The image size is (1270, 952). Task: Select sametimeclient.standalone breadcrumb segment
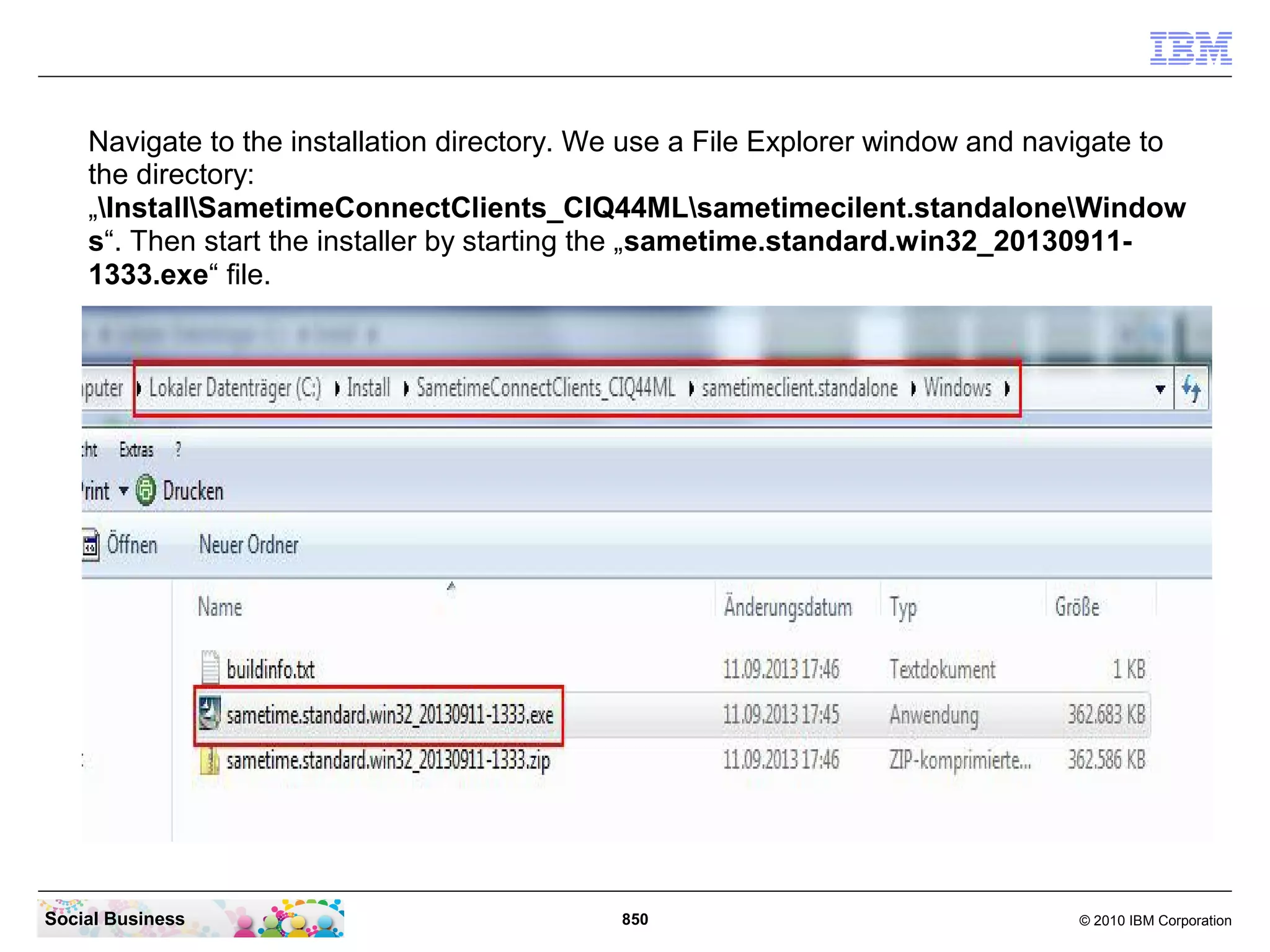[800, 388]
